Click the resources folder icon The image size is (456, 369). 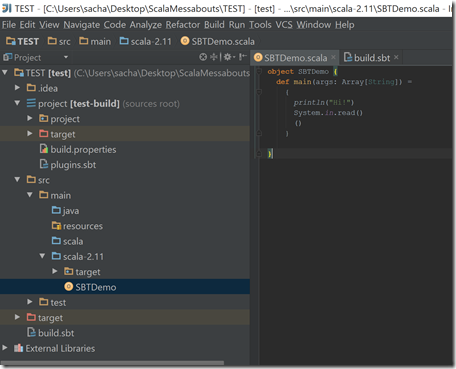tap(56, 226)
